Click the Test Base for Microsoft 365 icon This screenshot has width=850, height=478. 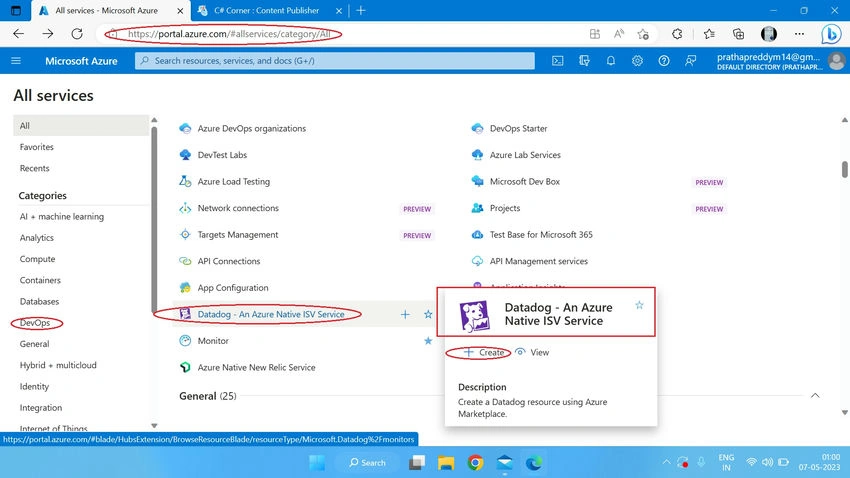[x=478, y=235]
